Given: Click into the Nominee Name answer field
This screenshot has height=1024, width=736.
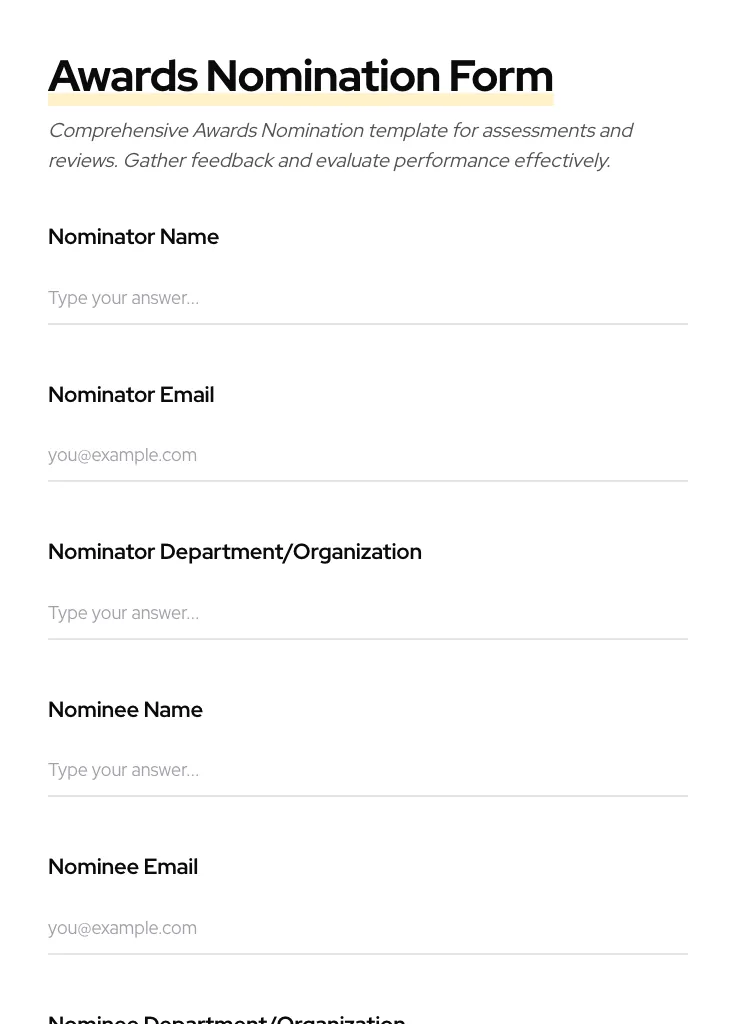Looking at the screenshot, I should point(367,770).
